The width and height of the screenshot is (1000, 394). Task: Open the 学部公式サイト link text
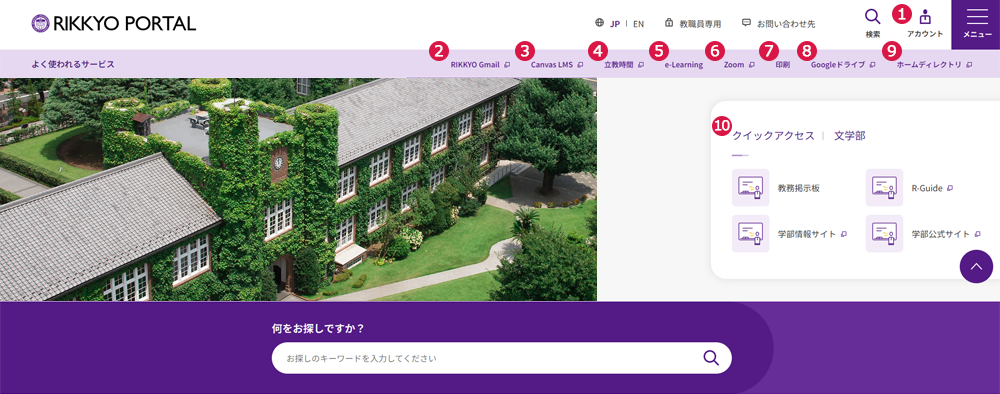[941, 234]
